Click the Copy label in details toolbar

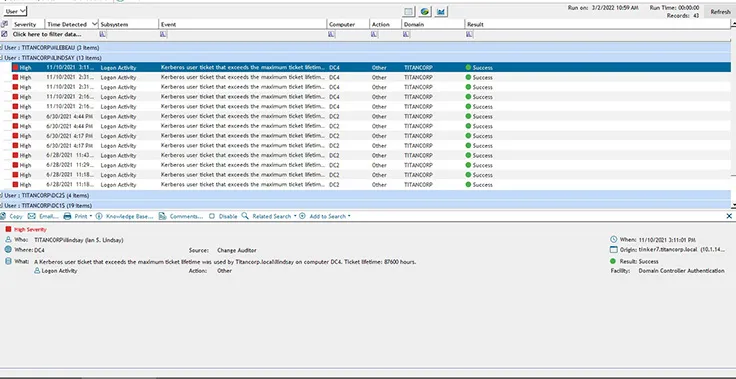[x=16, y=217]
